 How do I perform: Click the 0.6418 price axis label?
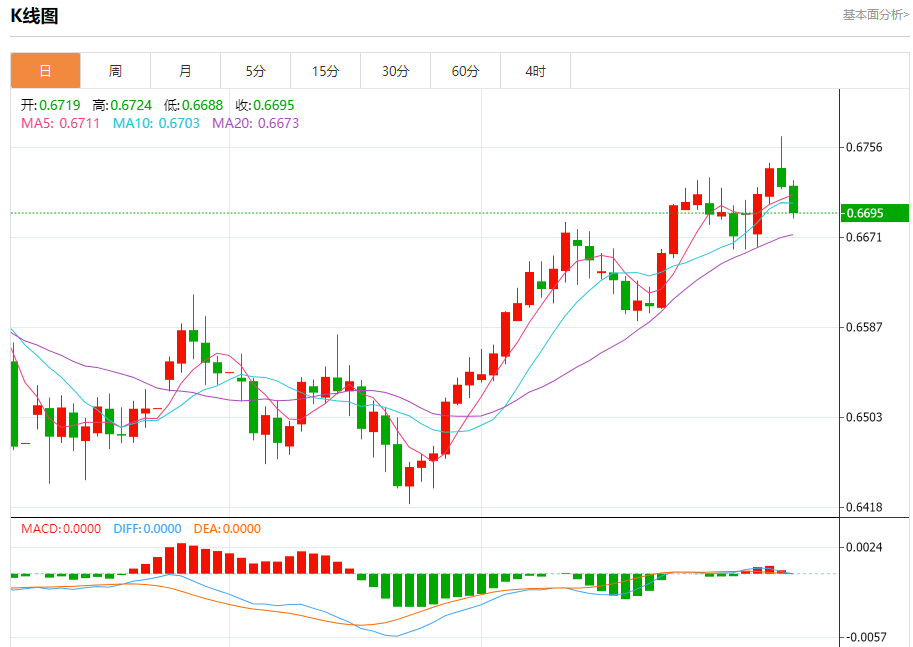pos(864,508)
